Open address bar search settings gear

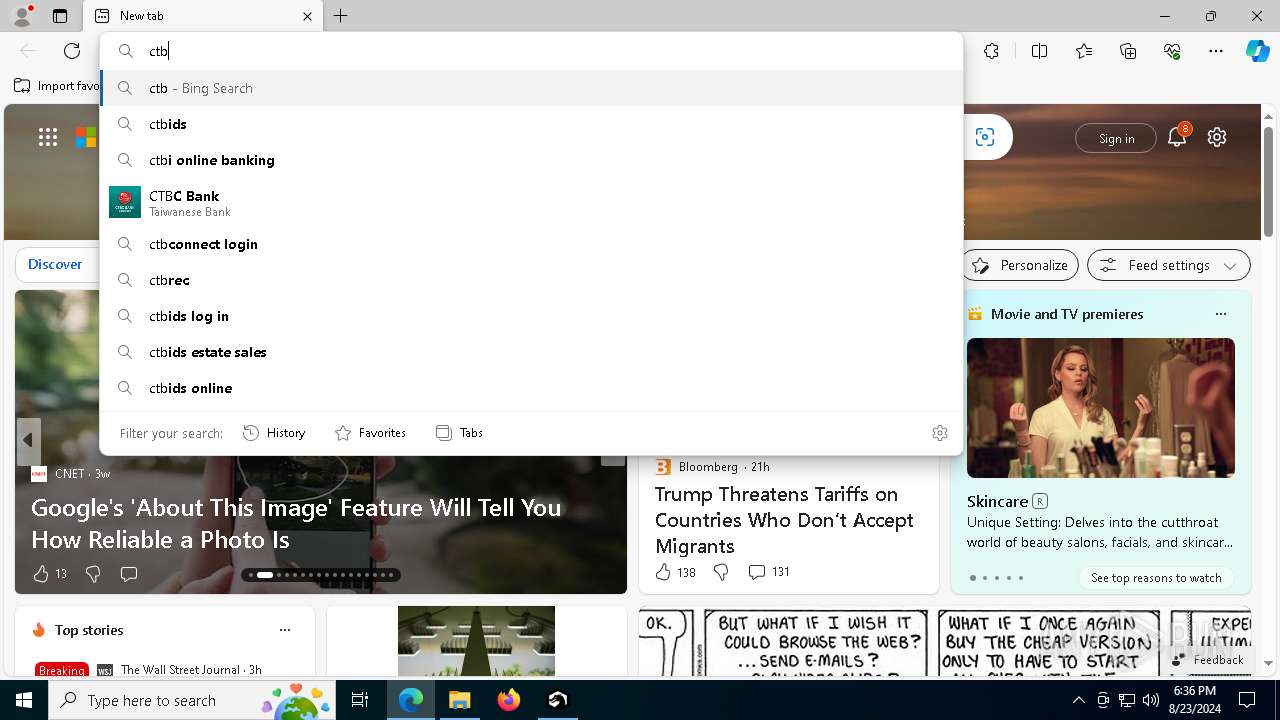click(x=940, y=433)
